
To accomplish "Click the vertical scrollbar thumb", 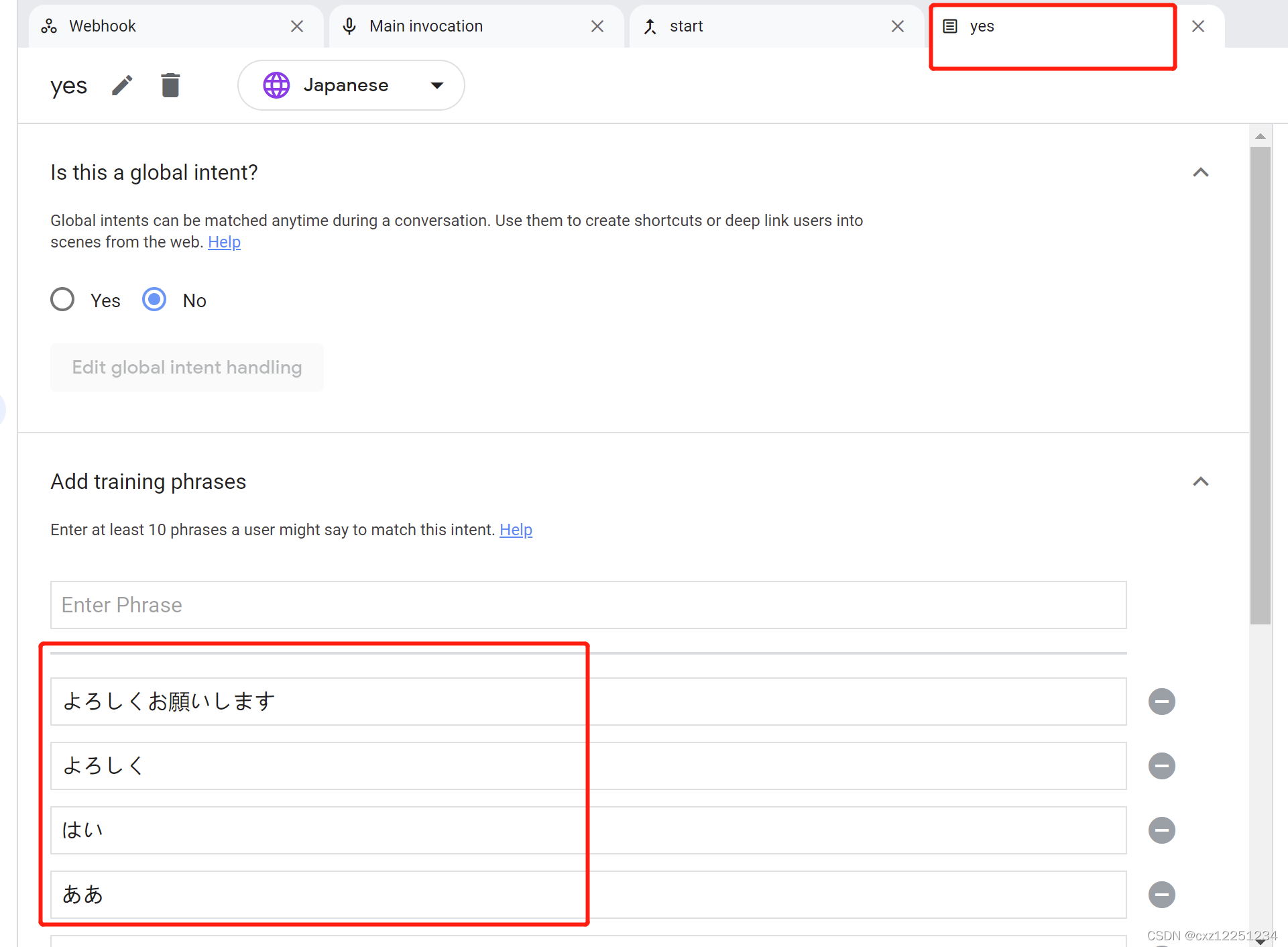I will [x=1260, y=385].
